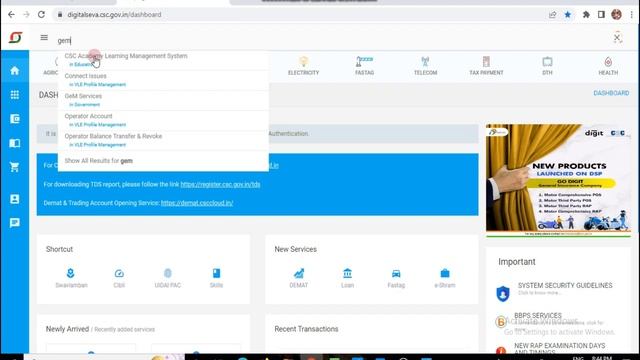Open the browser profile avatar
Image resolution: width=640 pixels, height=360 pixels.
pos(616,15)
